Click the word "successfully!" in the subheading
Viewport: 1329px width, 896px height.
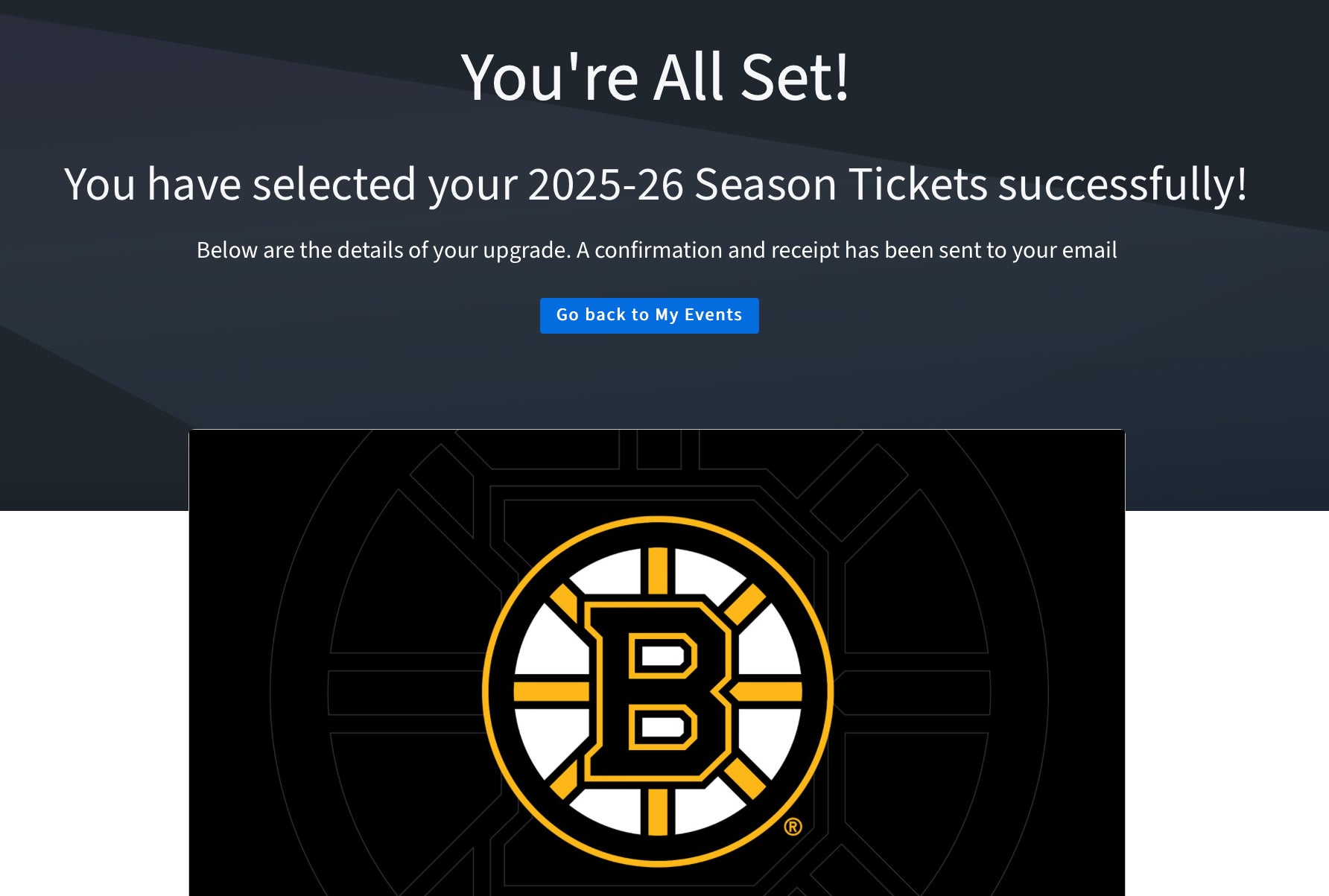[1122, 184]
